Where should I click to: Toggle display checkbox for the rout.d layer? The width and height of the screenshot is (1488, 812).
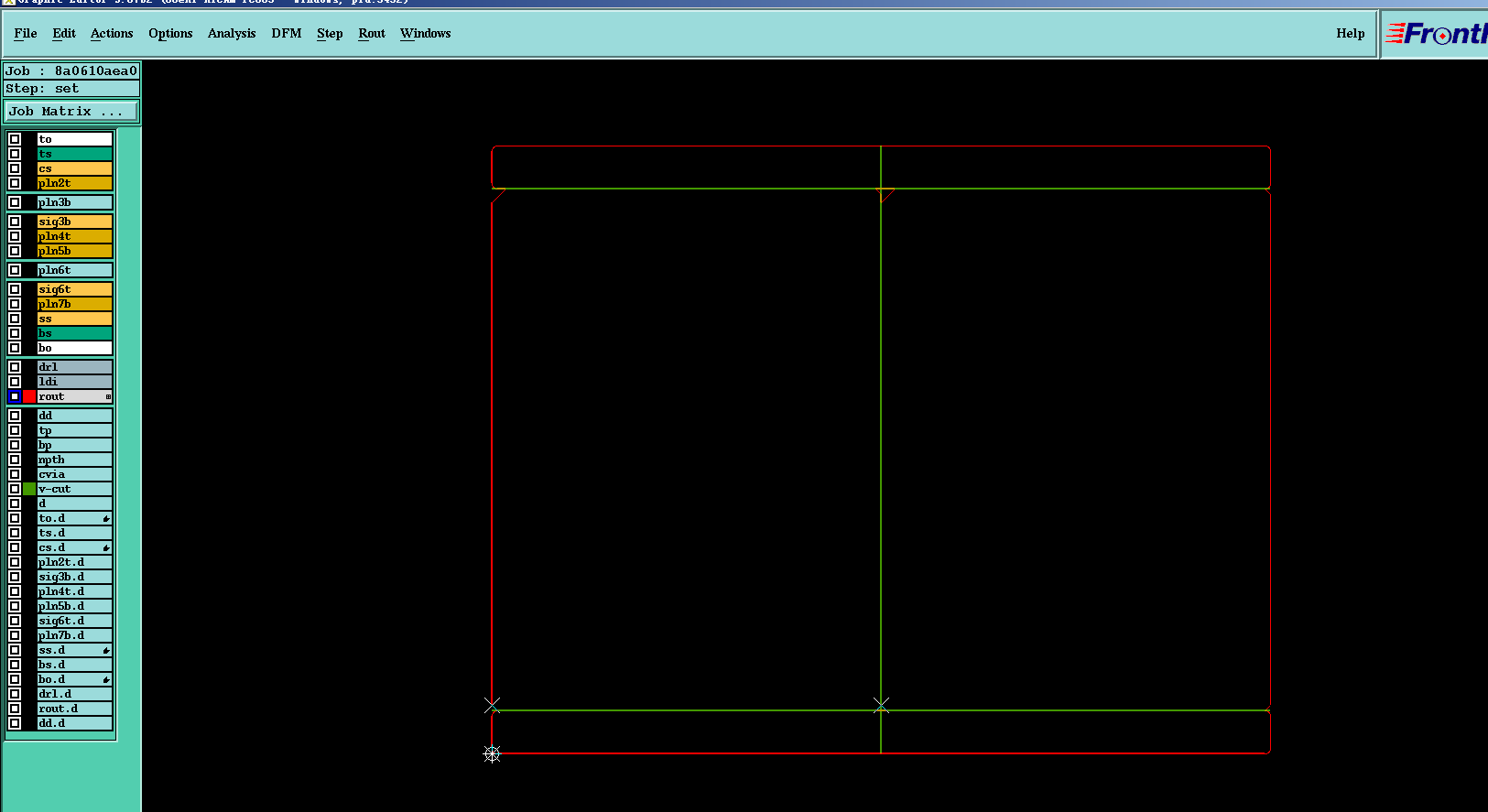[x=15, y=709]
